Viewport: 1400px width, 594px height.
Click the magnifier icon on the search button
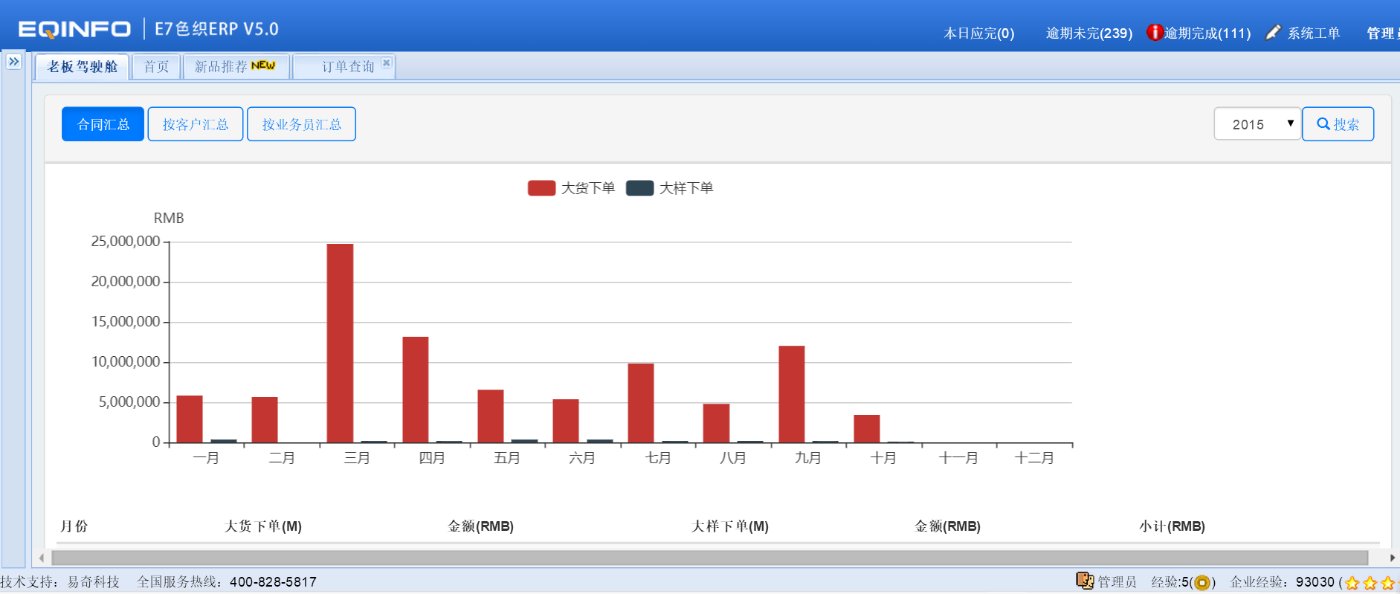1323,124
